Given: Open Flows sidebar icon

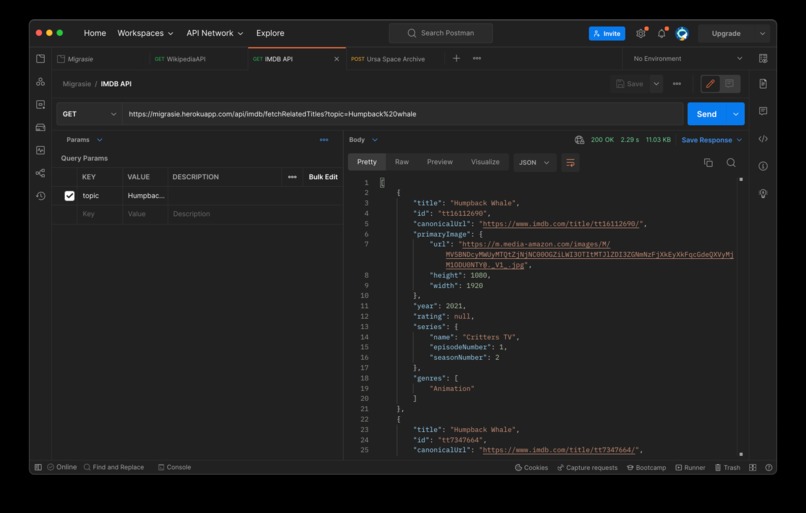Looking at the screenshot, I should (x=41, y=173).
